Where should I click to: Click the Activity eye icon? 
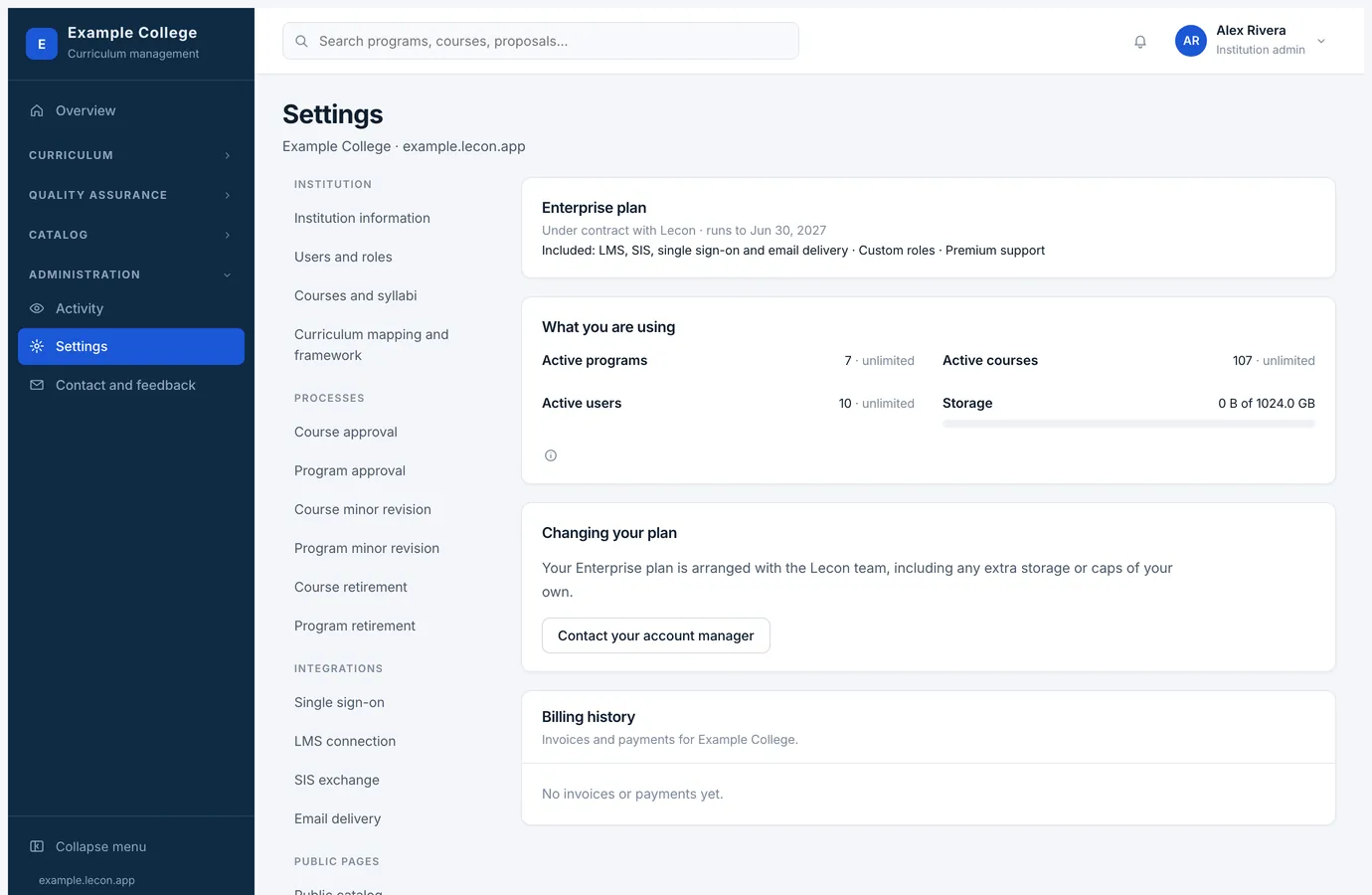pos(37,308)
